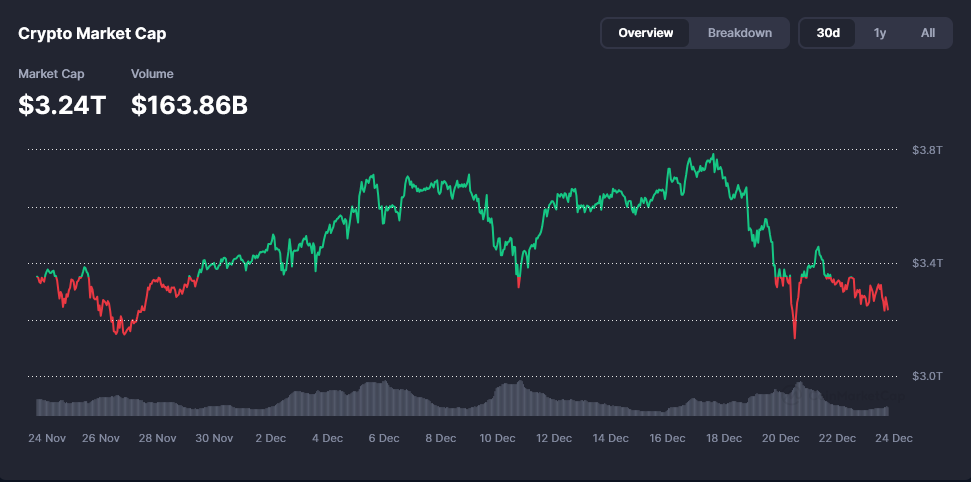The width and height of the screenshot is (971, 482).
Task: Click the 24 Nov date label
Action: 47,438
